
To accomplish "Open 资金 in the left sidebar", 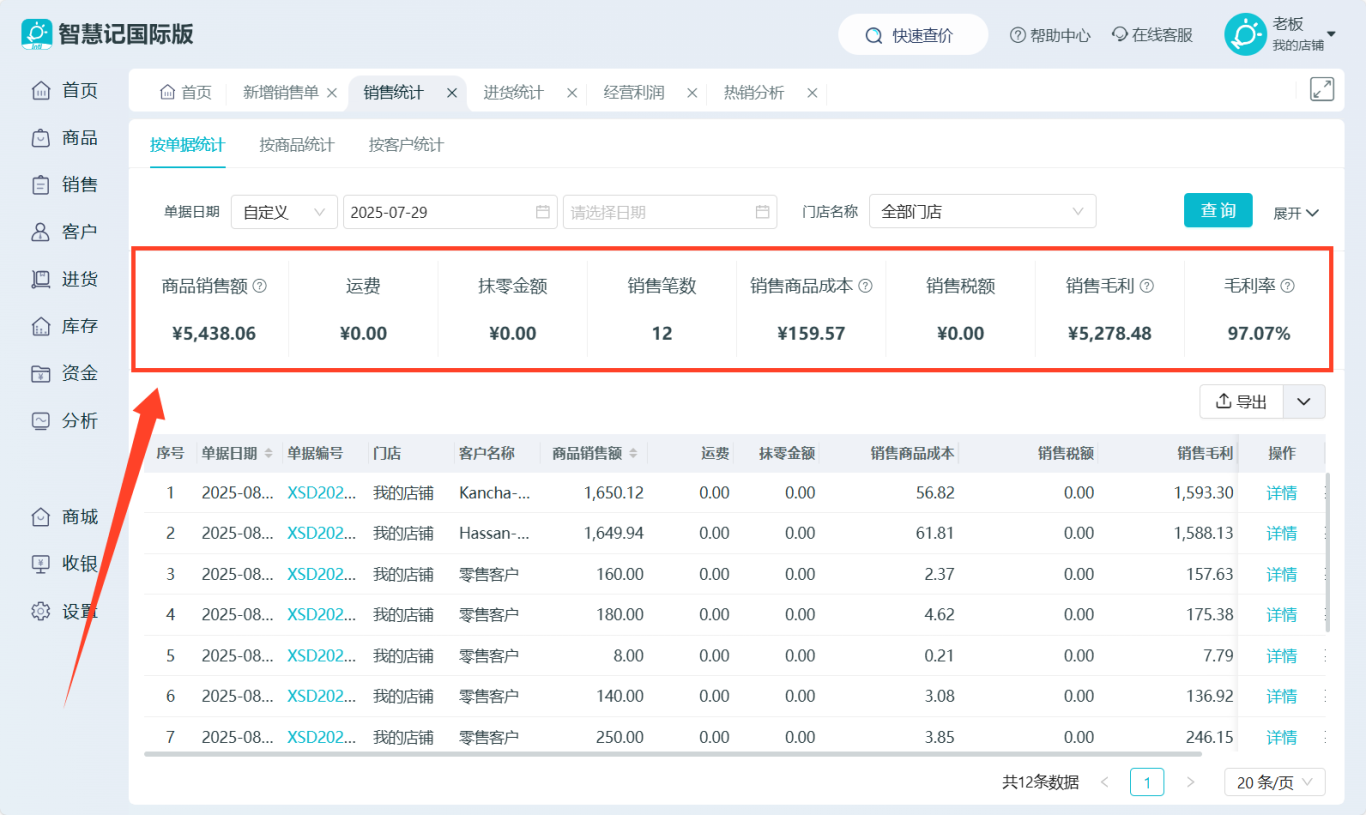I will click(65, 374).
